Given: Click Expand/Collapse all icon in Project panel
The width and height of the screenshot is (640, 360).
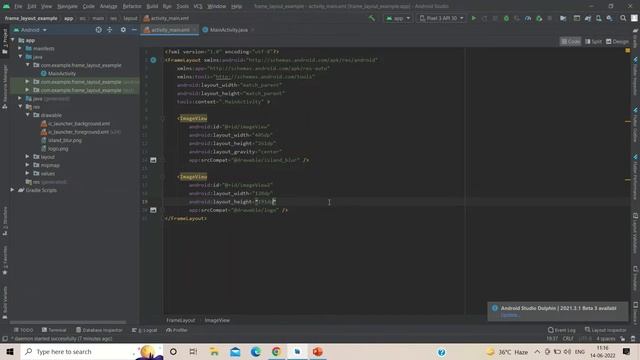Looking at the screenshot, I should [109, 30].
